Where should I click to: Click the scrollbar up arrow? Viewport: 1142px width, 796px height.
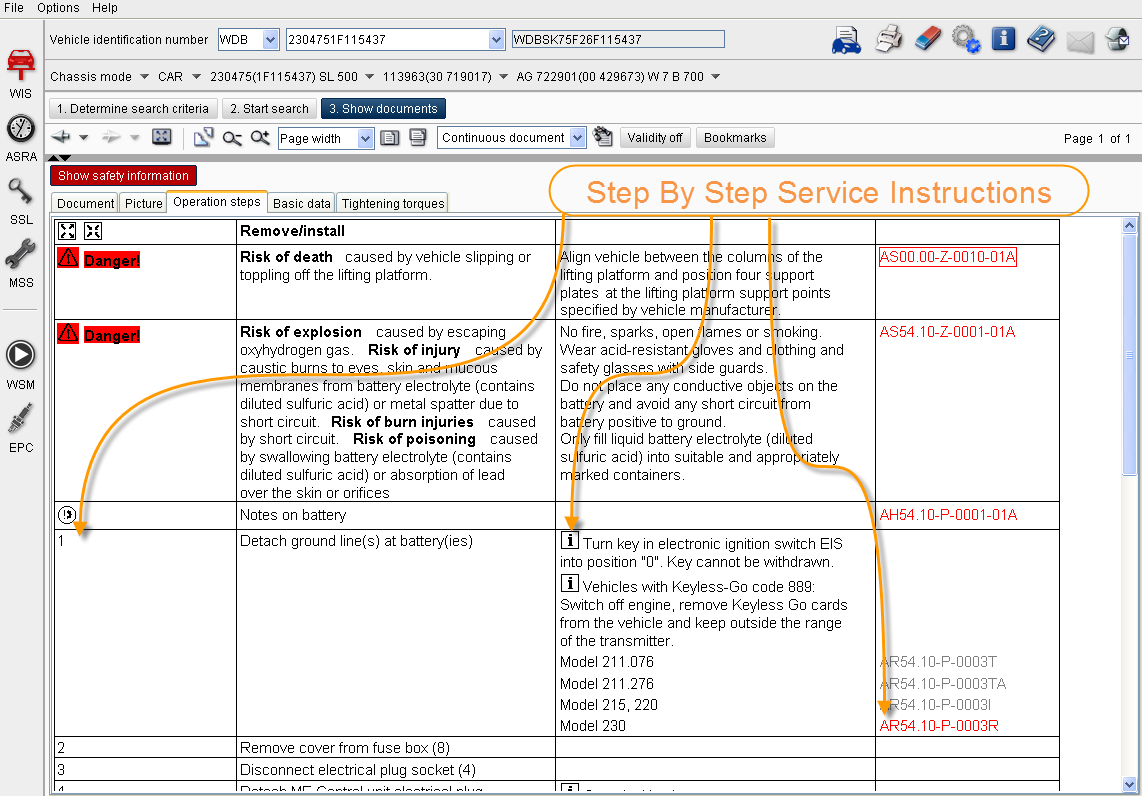[1130, 225]
